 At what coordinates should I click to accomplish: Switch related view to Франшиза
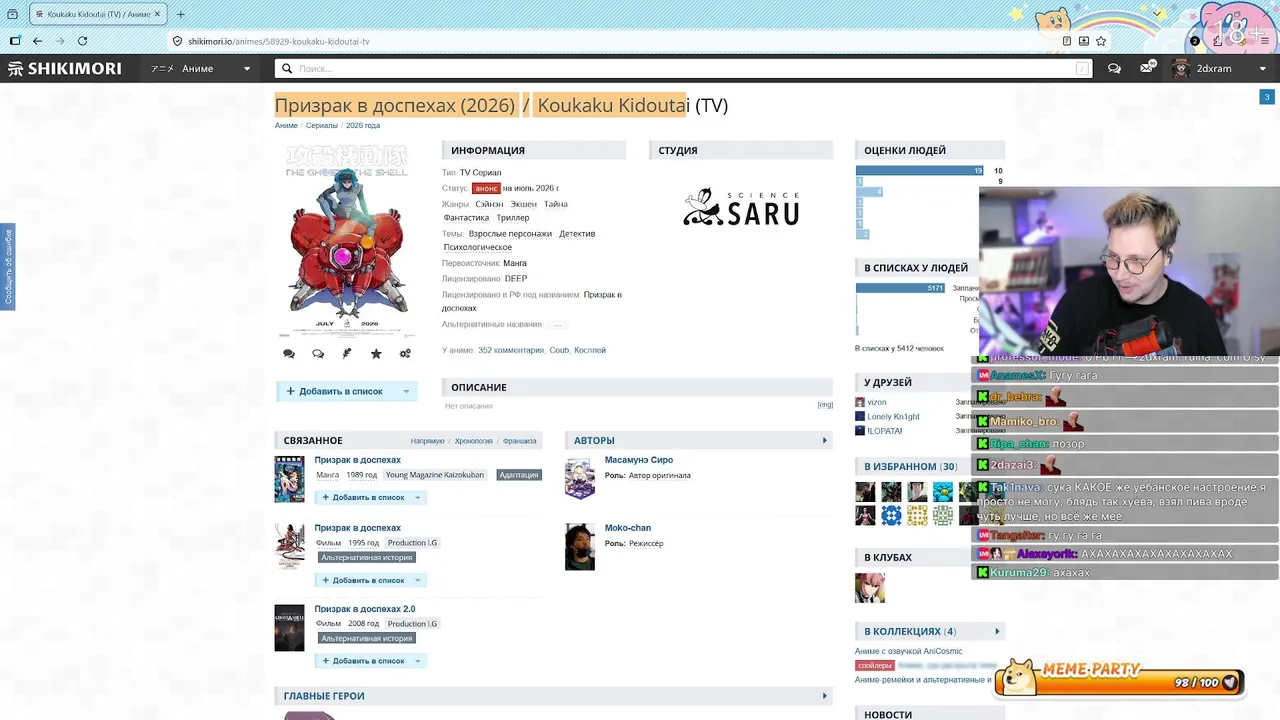(520, 441)
